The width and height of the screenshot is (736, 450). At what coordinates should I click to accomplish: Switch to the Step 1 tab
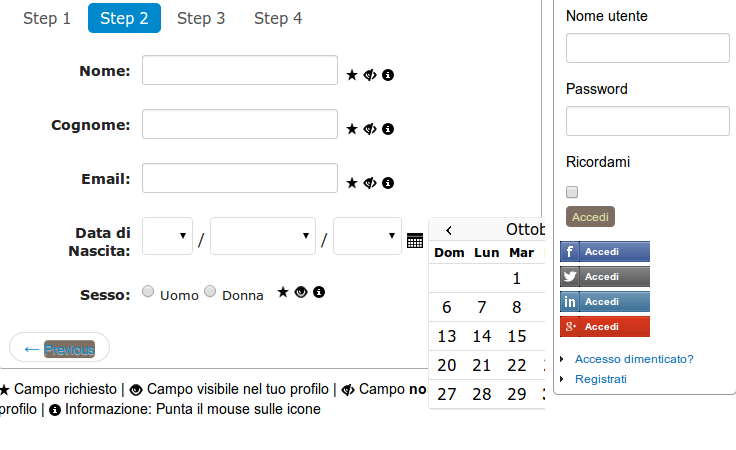[47, 18]
